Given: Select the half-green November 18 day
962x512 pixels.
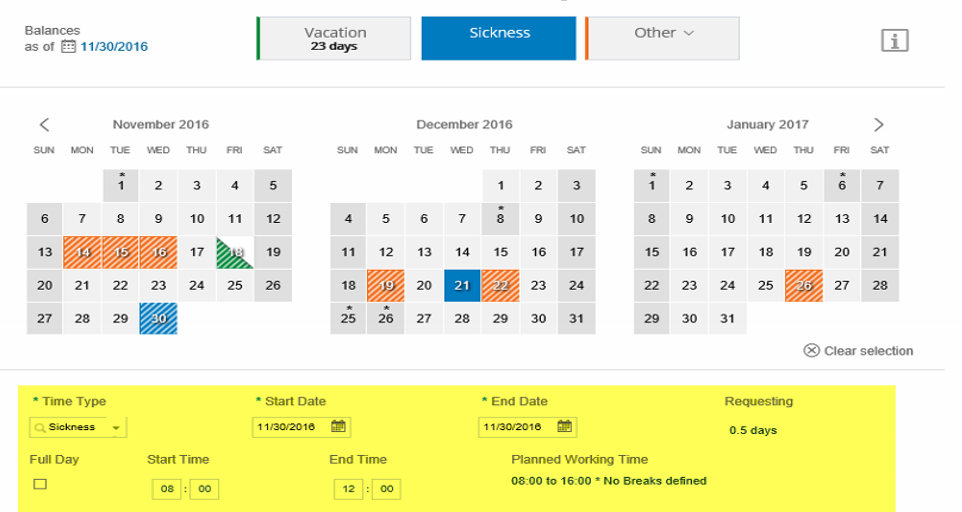Looking at the screenshot, I should coord(235,252).
